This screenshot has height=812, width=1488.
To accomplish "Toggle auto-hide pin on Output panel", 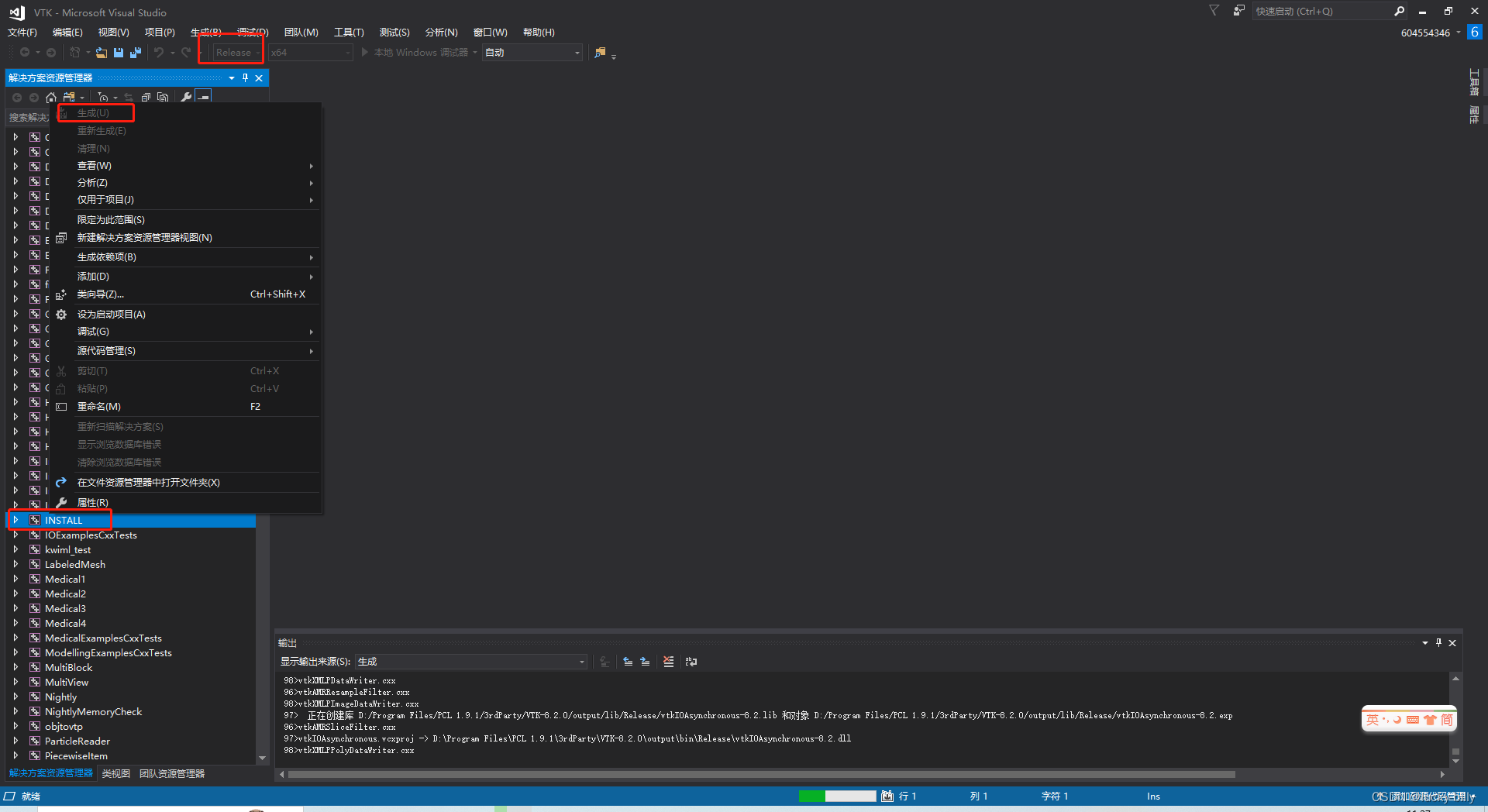I will click(1438, 643).
